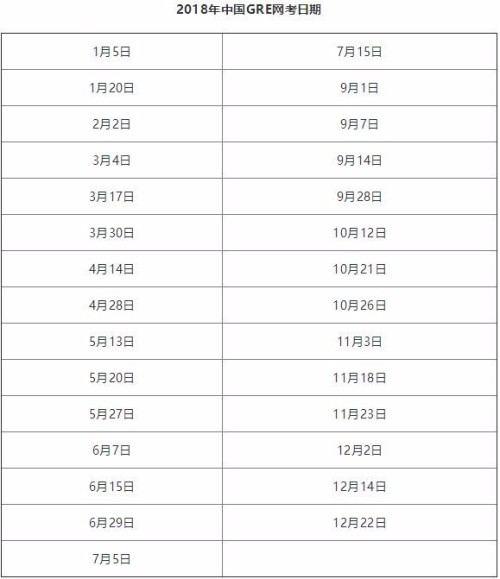Screen dimensions: 500x579
Task: Click the 3月17日 table cell
Action: [112, 196]
